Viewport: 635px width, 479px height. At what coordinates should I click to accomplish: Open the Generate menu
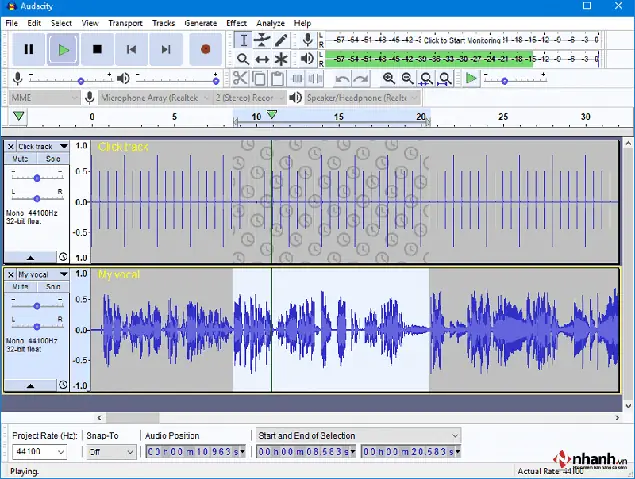(x=200, y=23)
